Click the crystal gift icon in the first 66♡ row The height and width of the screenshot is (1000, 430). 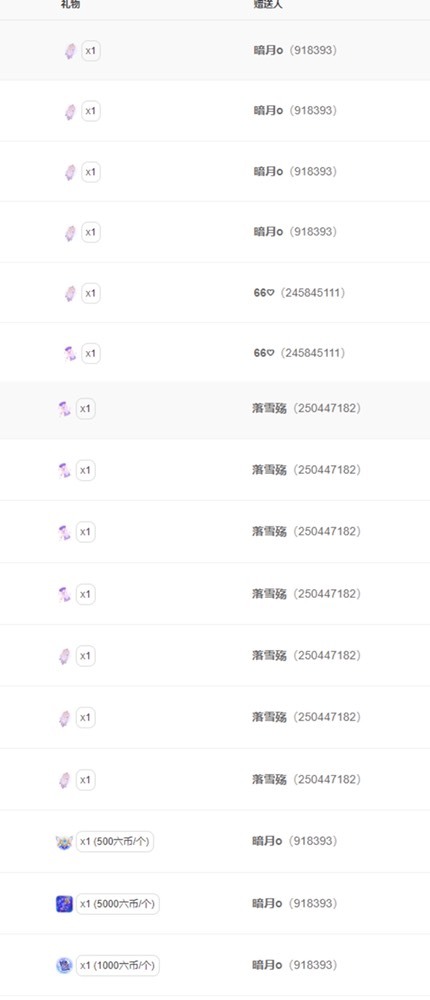pos(70,293)
